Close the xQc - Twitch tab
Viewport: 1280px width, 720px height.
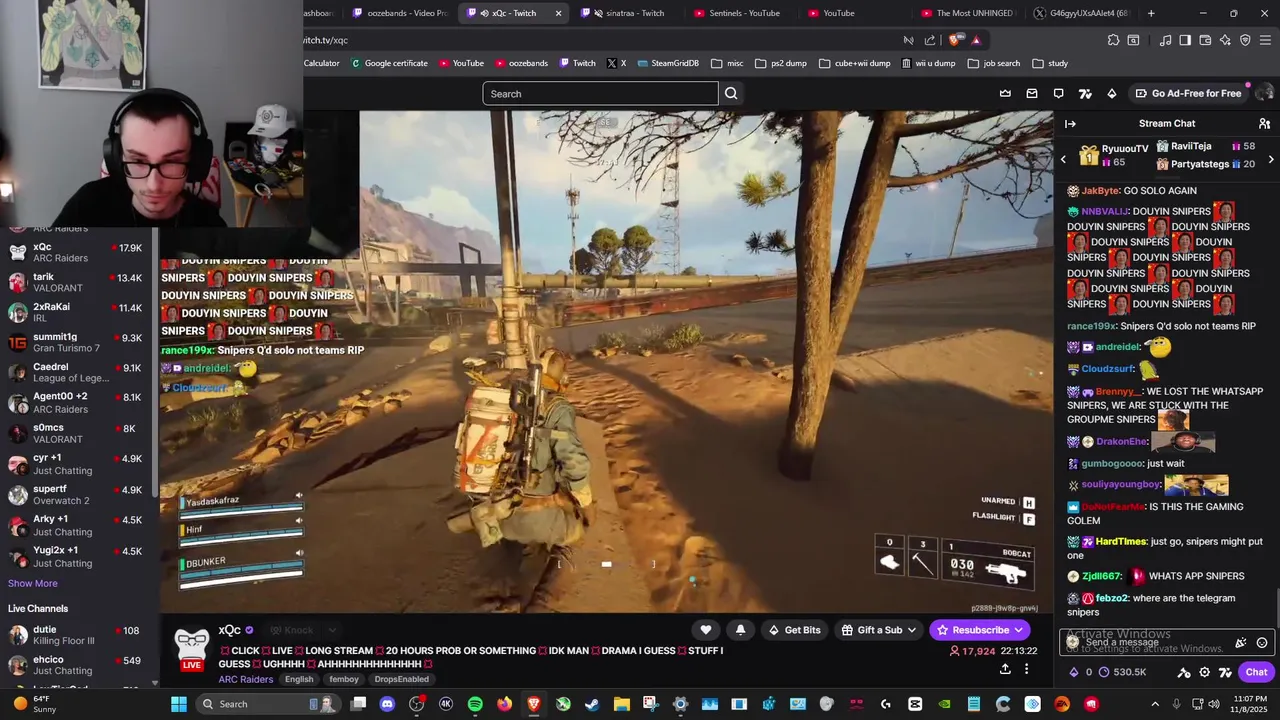[558, 13]
